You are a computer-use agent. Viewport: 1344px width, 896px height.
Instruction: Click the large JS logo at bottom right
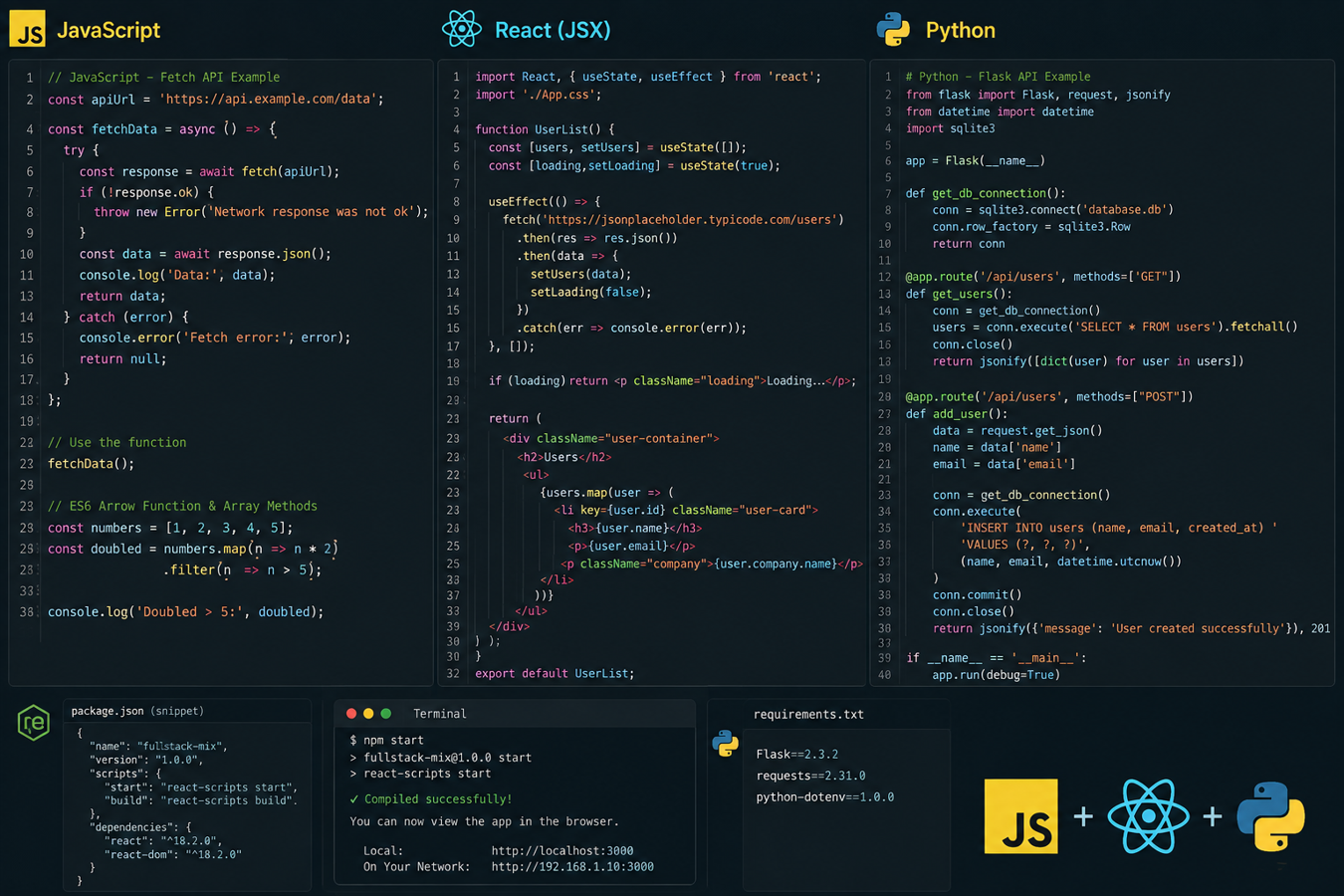1020,816
